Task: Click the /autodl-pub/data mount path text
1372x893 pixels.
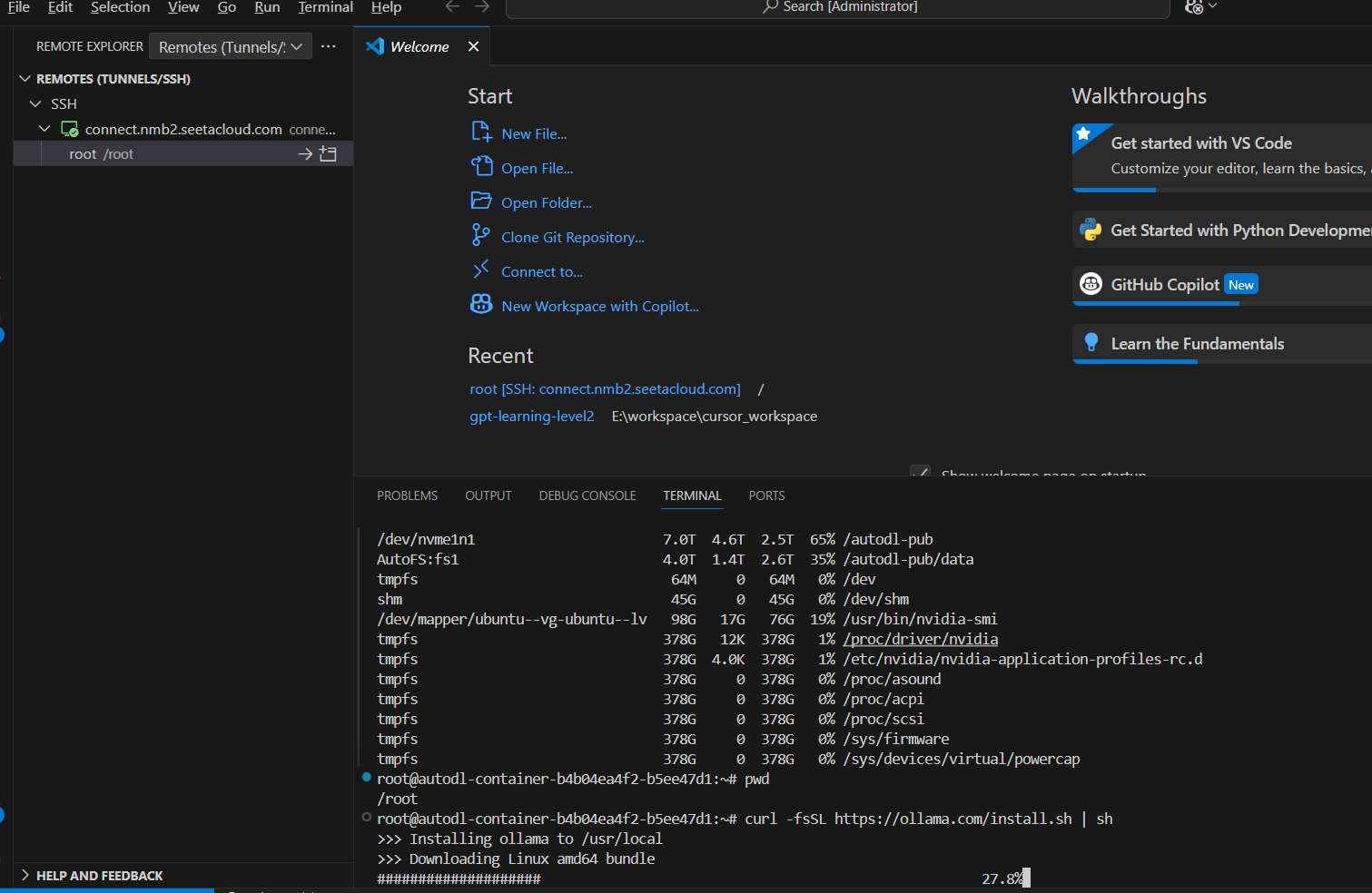Action: 908,559
